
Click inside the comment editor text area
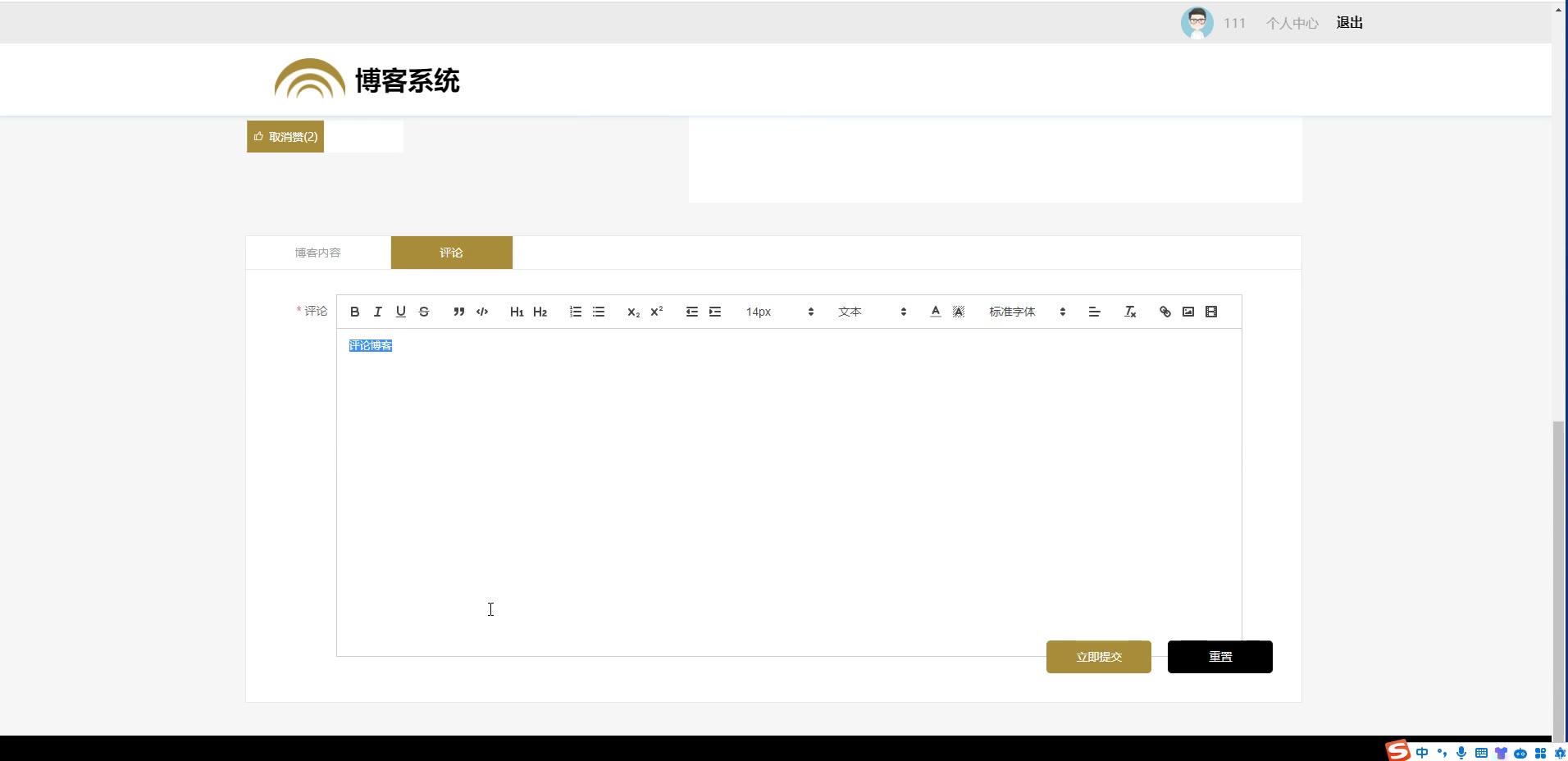tap(789, 492)
